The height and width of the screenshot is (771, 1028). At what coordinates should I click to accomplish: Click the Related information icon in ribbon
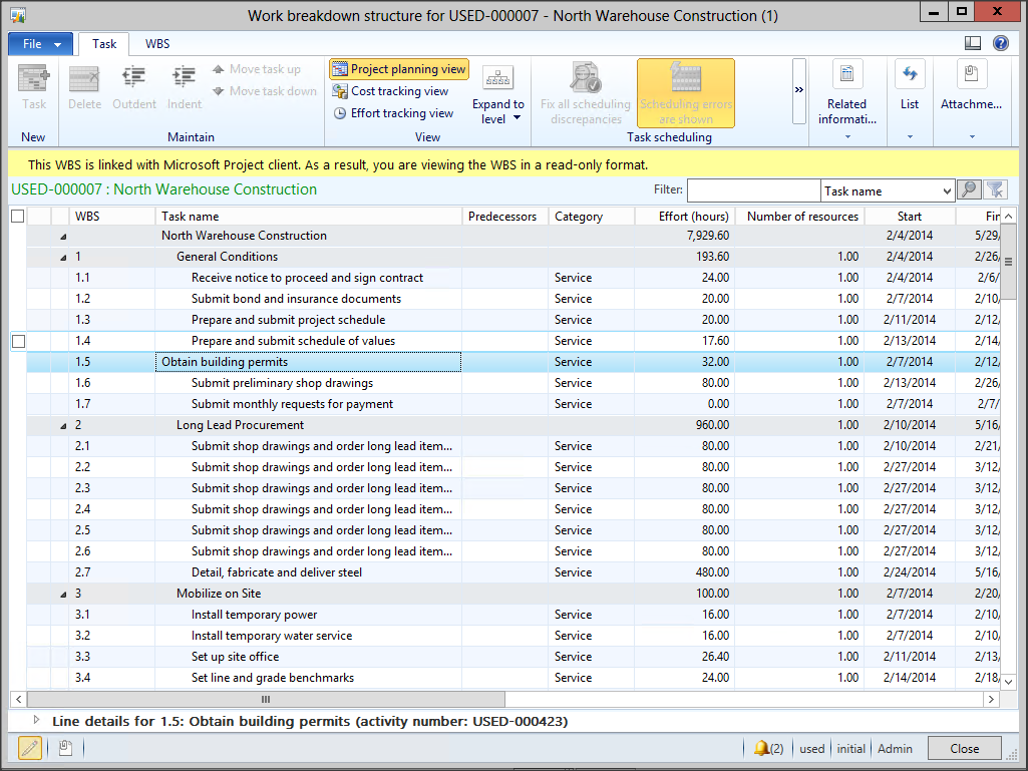point(846,76)
